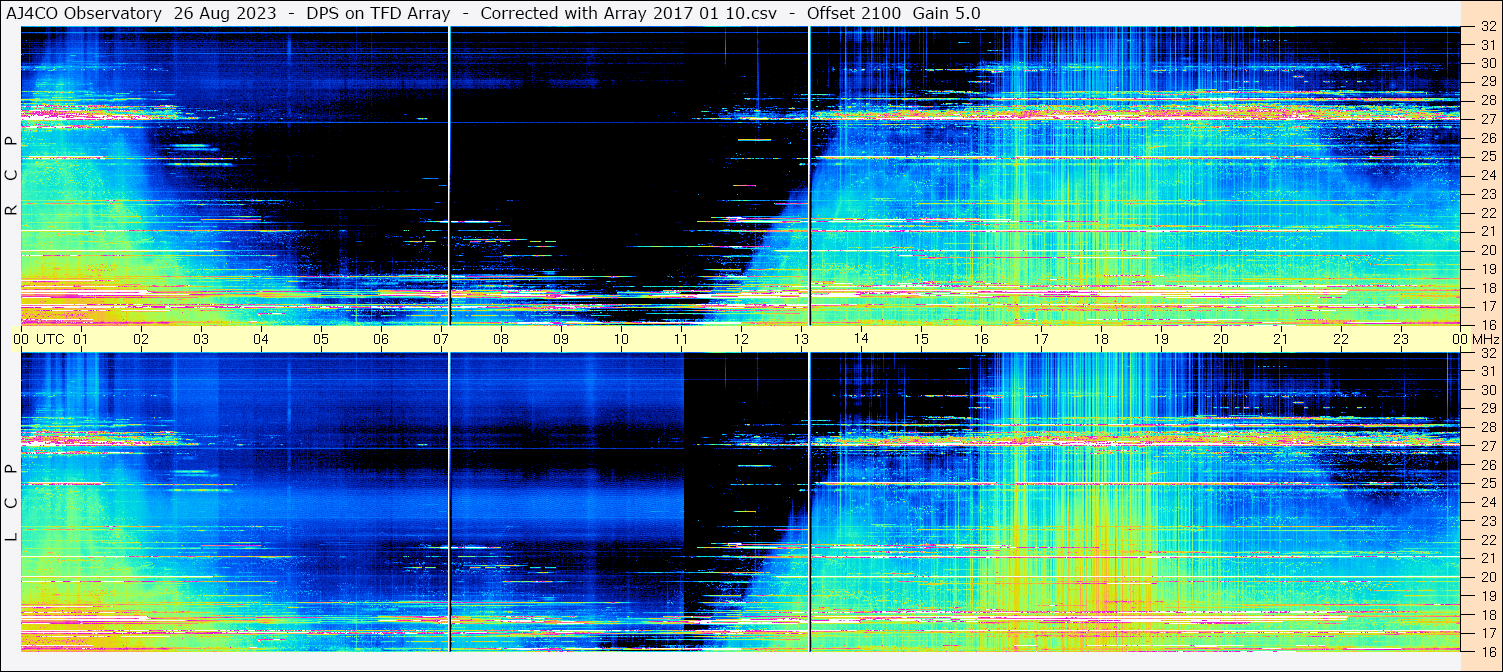The width and height of the screenshot is (1503, 672).
Task: Click the '14' hour label on time axis
Action: coord(861,339)
